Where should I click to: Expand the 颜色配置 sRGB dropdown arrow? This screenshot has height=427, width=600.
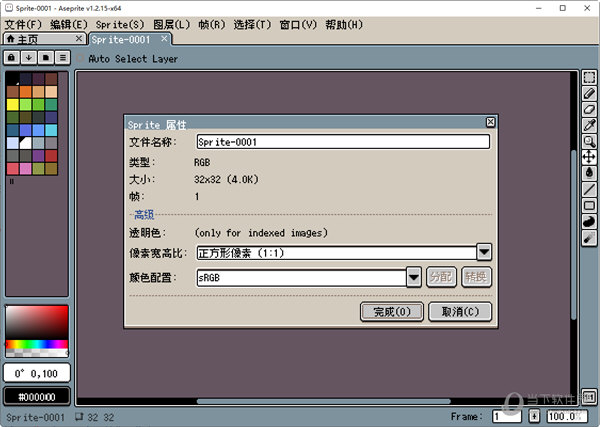(x=414, y=277)
